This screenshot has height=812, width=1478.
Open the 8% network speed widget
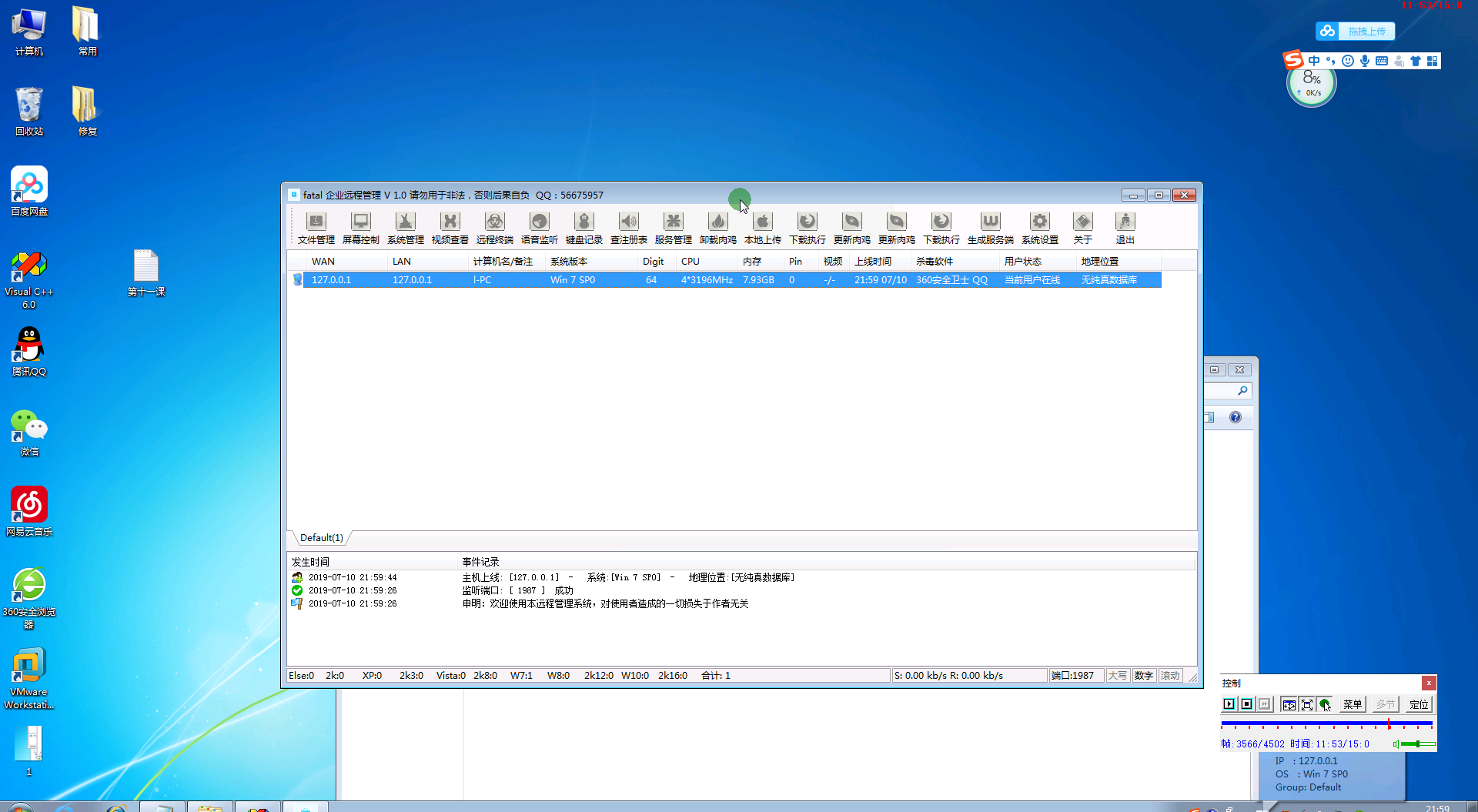pyautogui.click(x=1312, y=85)
